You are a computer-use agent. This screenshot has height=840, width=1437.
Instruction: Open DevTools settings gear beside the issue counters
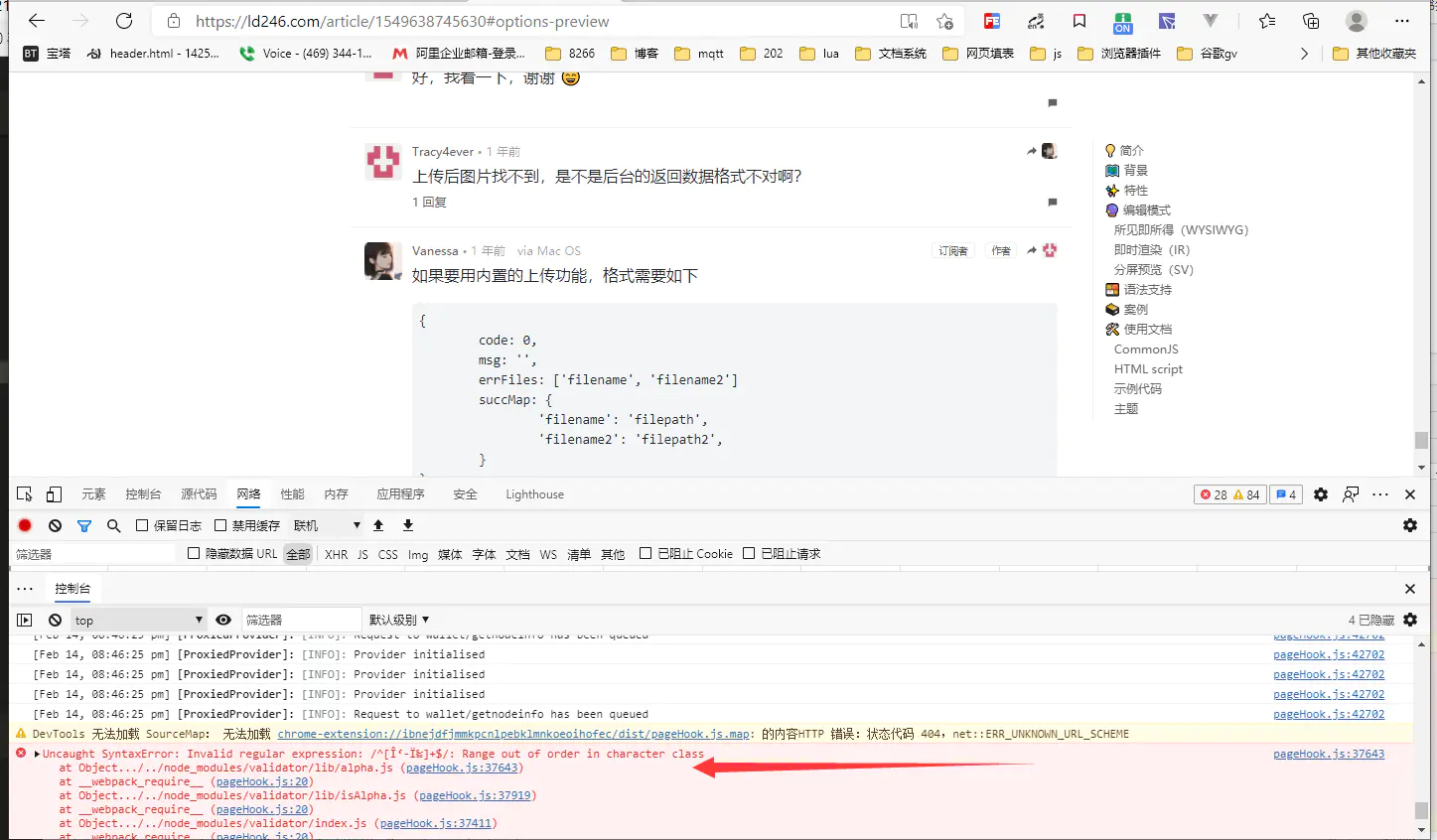(x=1321, y=493)
